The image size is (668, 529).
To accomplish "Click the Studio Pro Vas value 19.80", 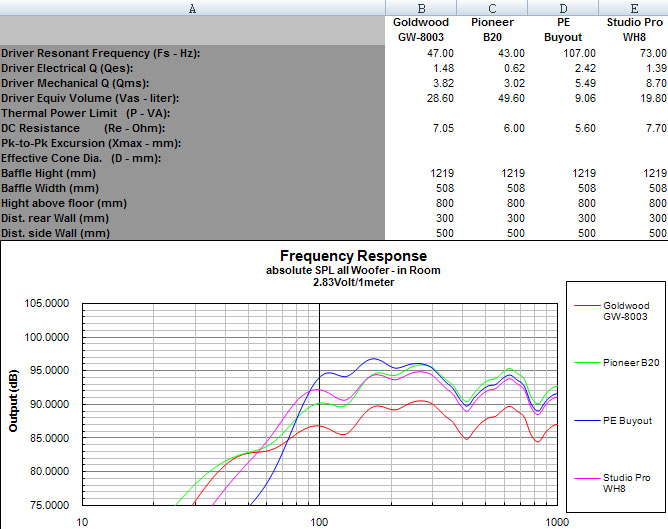I will [653, 98].
